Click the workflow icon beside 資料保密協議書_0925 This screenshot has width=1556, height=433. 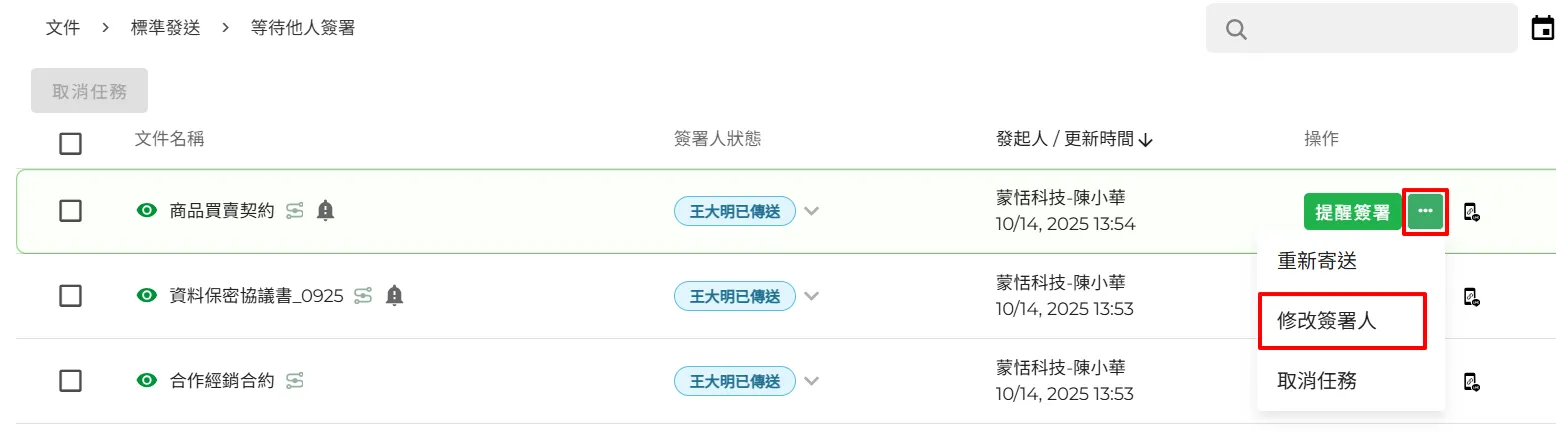tap(363, 296)
